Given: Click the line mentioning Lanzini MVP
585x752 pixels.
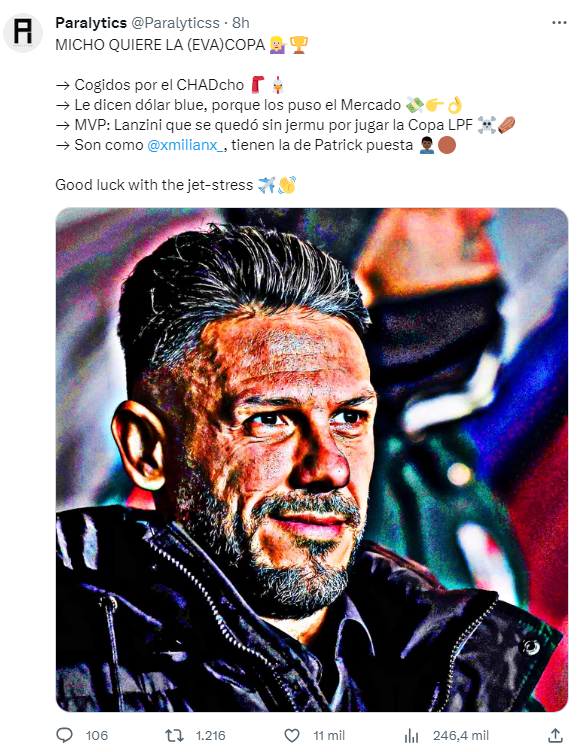Looking at the screenshot, I should tap(285, 125).
